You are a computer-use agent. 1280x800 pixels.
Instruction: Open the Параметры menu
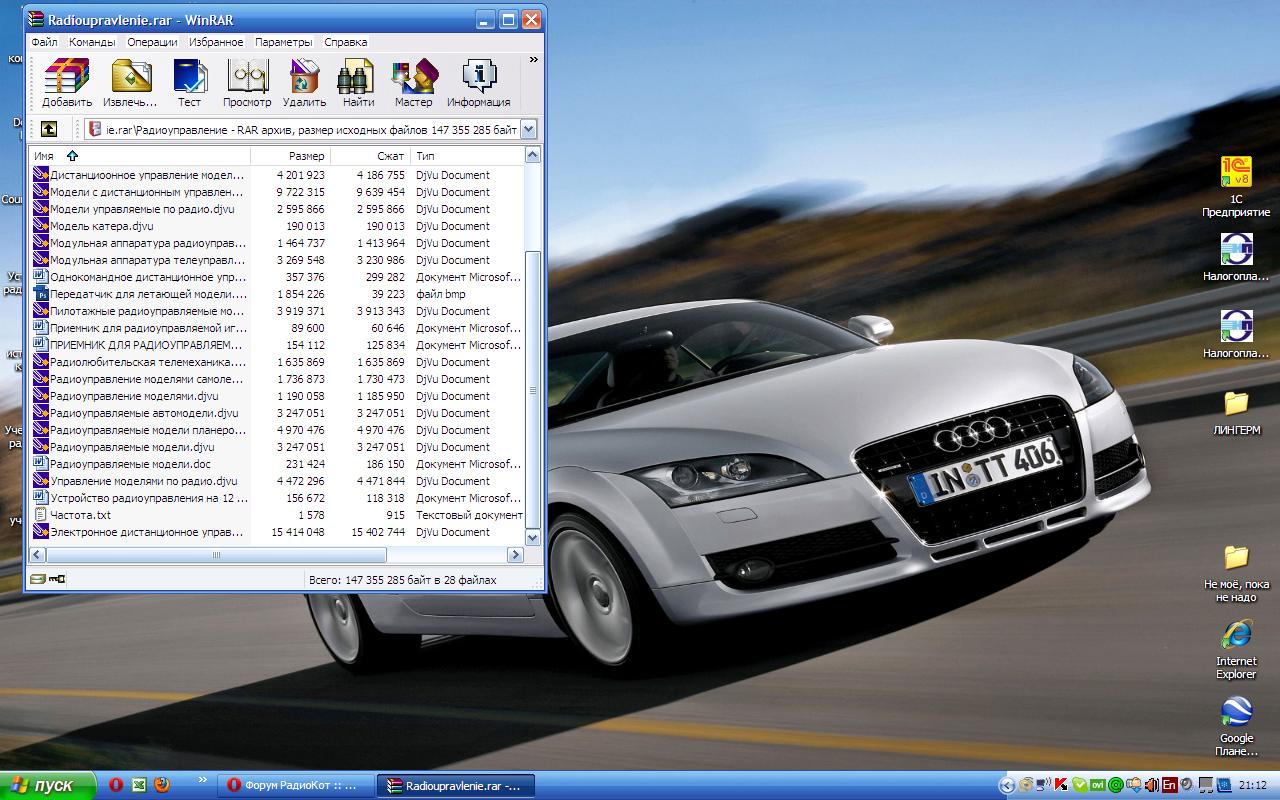click(x=283, y=42)
